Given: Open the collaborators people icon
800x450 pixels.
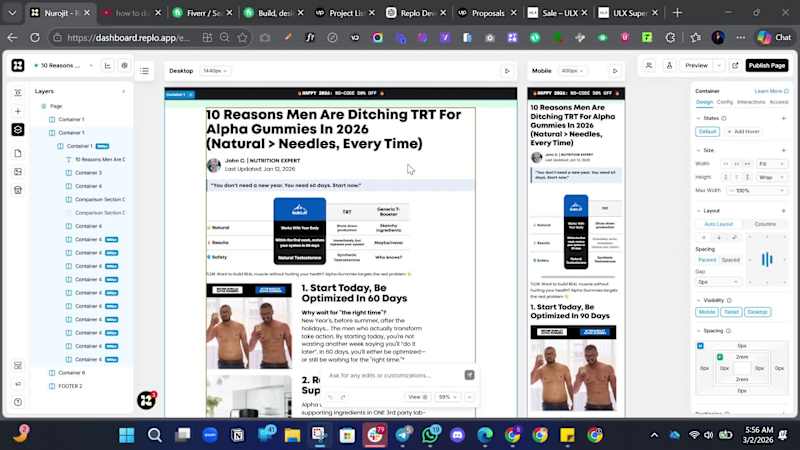Looking at the screenshot, I should point(649,65).
